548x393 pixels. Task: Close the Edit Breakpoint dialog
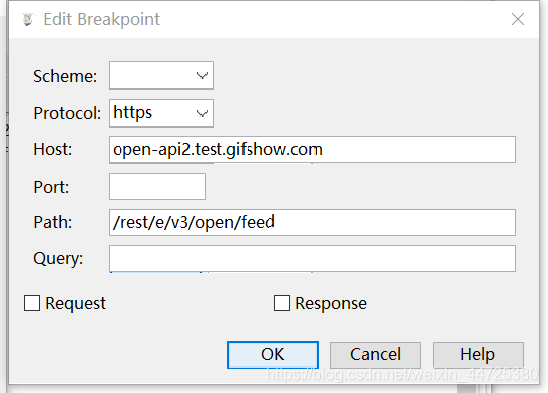[x=518, y=19]
